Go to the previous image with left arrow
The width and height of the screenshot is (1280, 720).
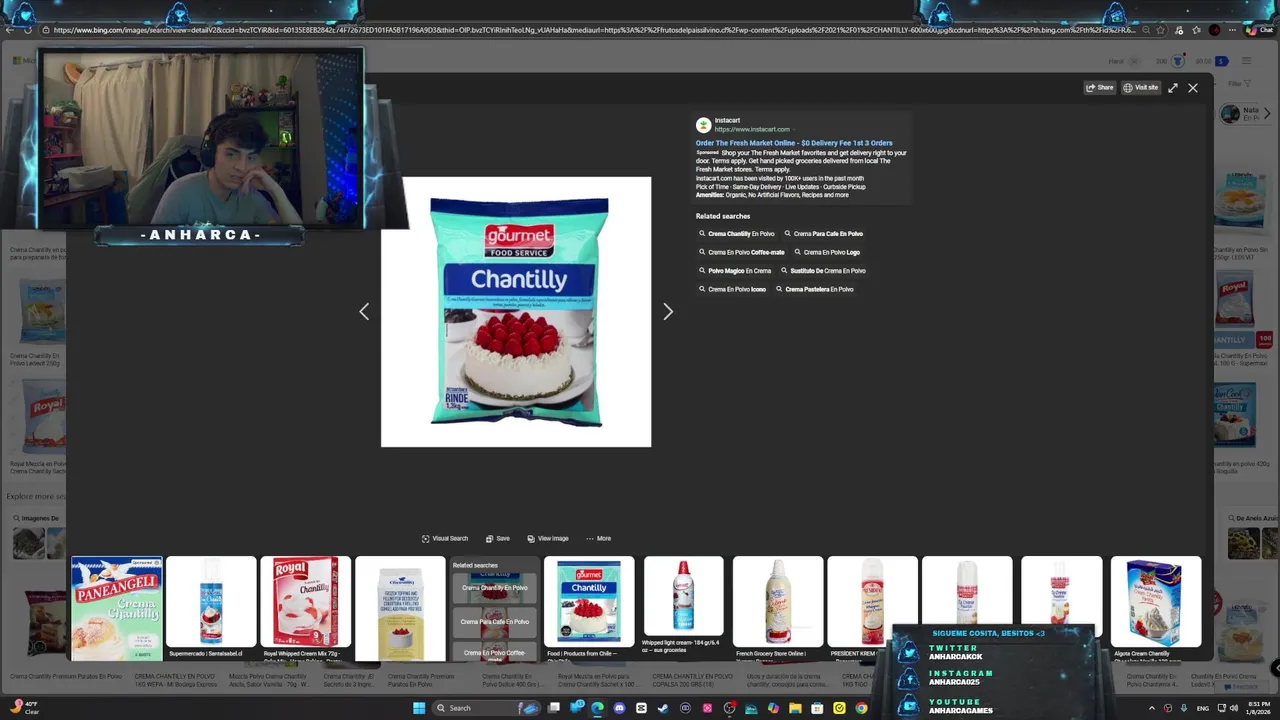pos(364,312)
